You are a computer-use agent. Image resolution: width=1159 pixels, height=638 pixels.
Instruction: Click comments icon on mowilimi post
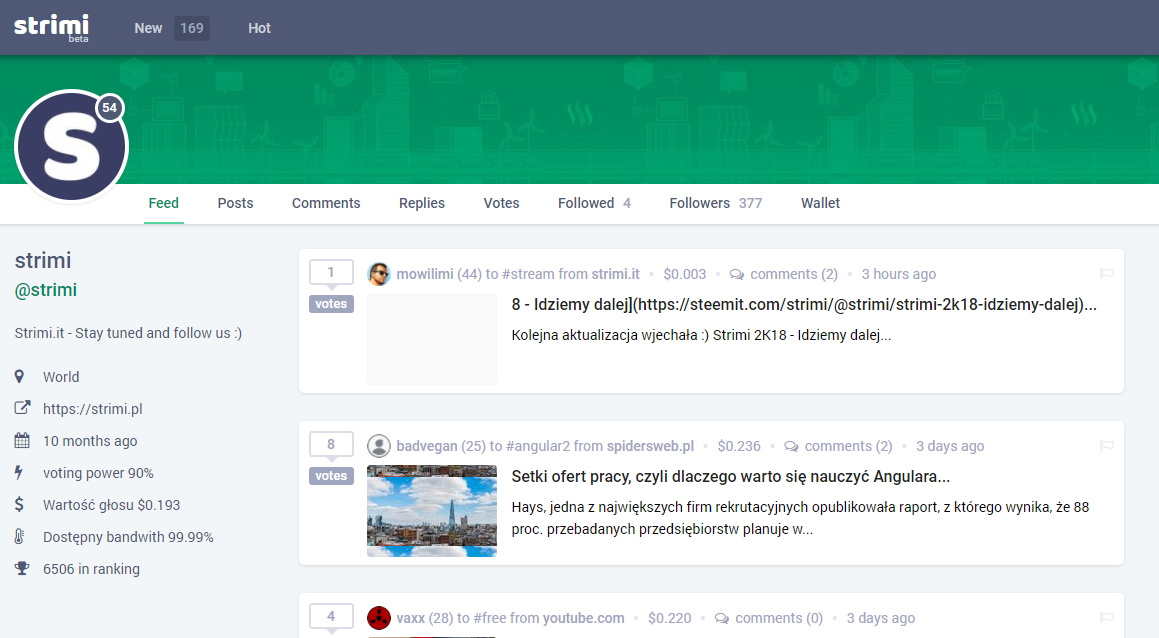point(737,274)
